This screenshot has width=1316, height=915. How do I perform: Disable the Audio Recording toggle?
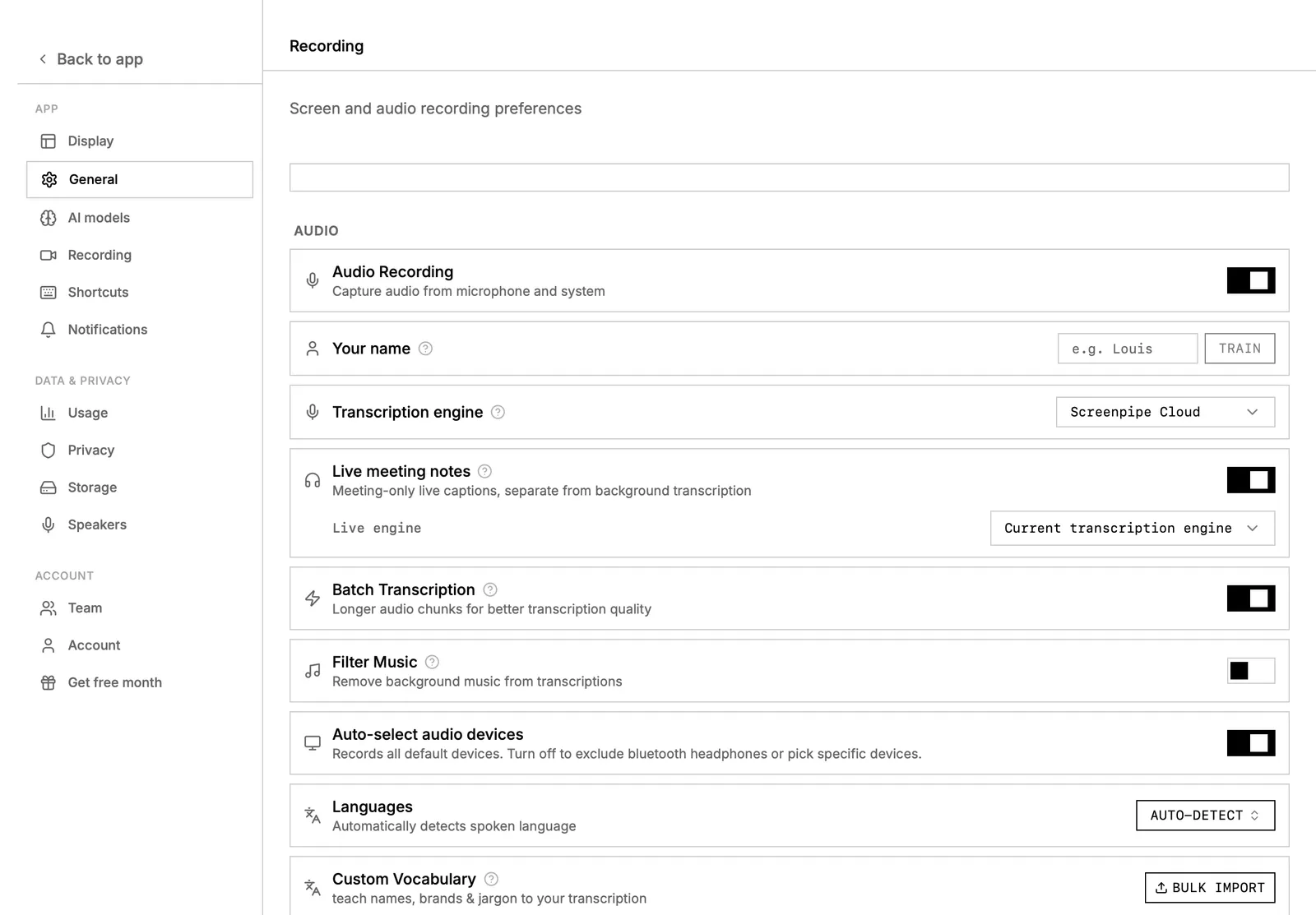tap(1251, 280)
